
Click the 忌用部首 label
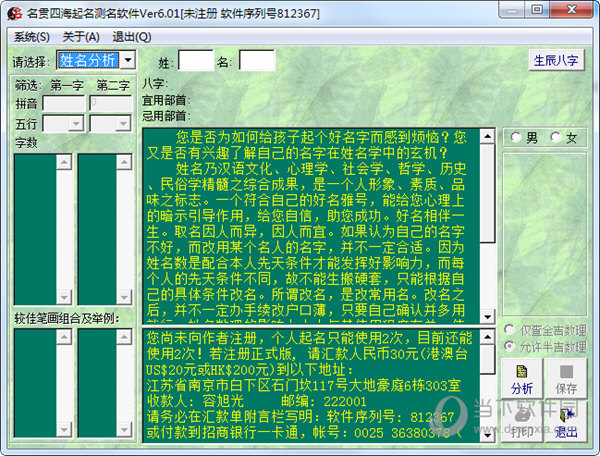[x=164, y=116]
